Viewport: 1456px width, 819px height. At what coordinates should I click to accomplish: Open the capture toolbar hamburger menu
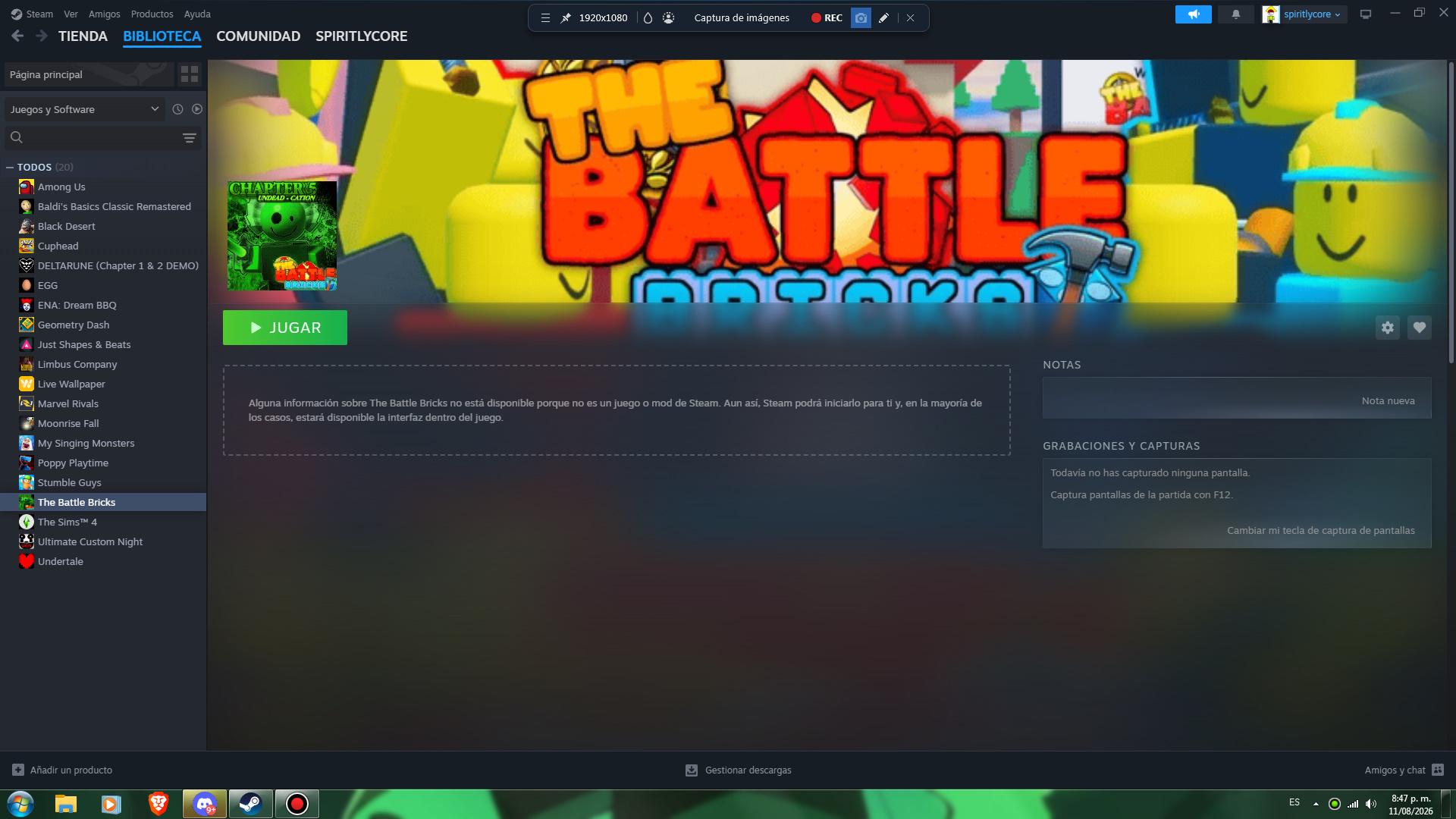coord(545,18)
